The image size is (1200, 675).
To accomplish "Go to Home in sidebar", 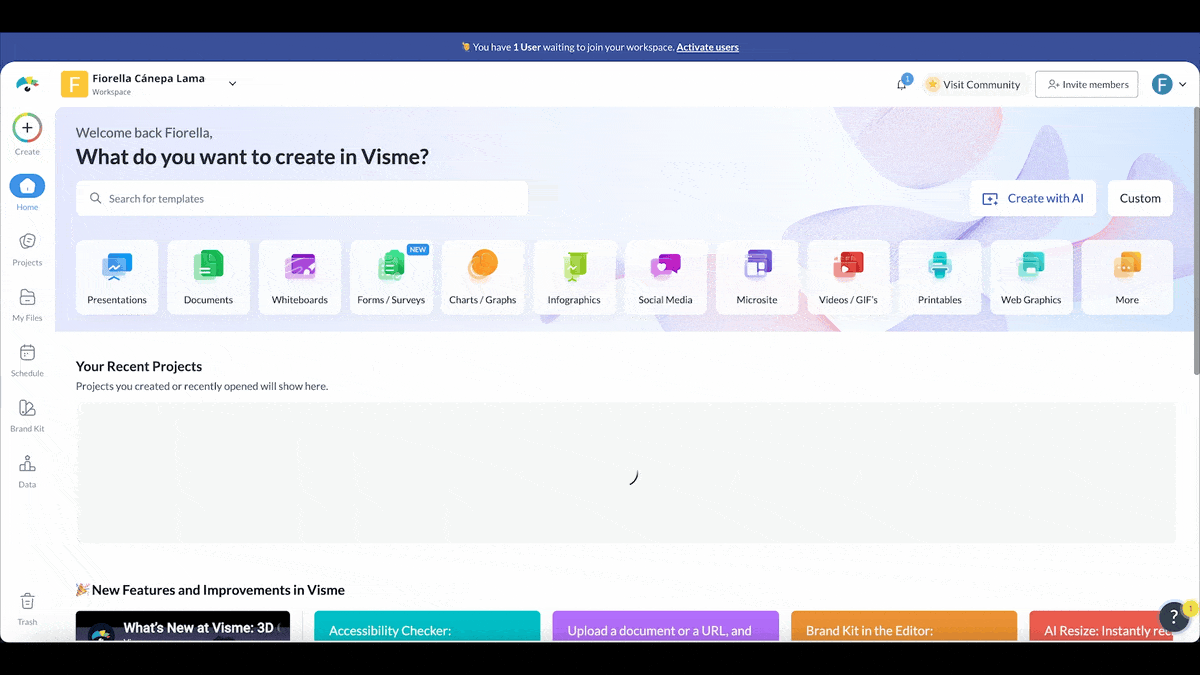I will pos(27,192).
